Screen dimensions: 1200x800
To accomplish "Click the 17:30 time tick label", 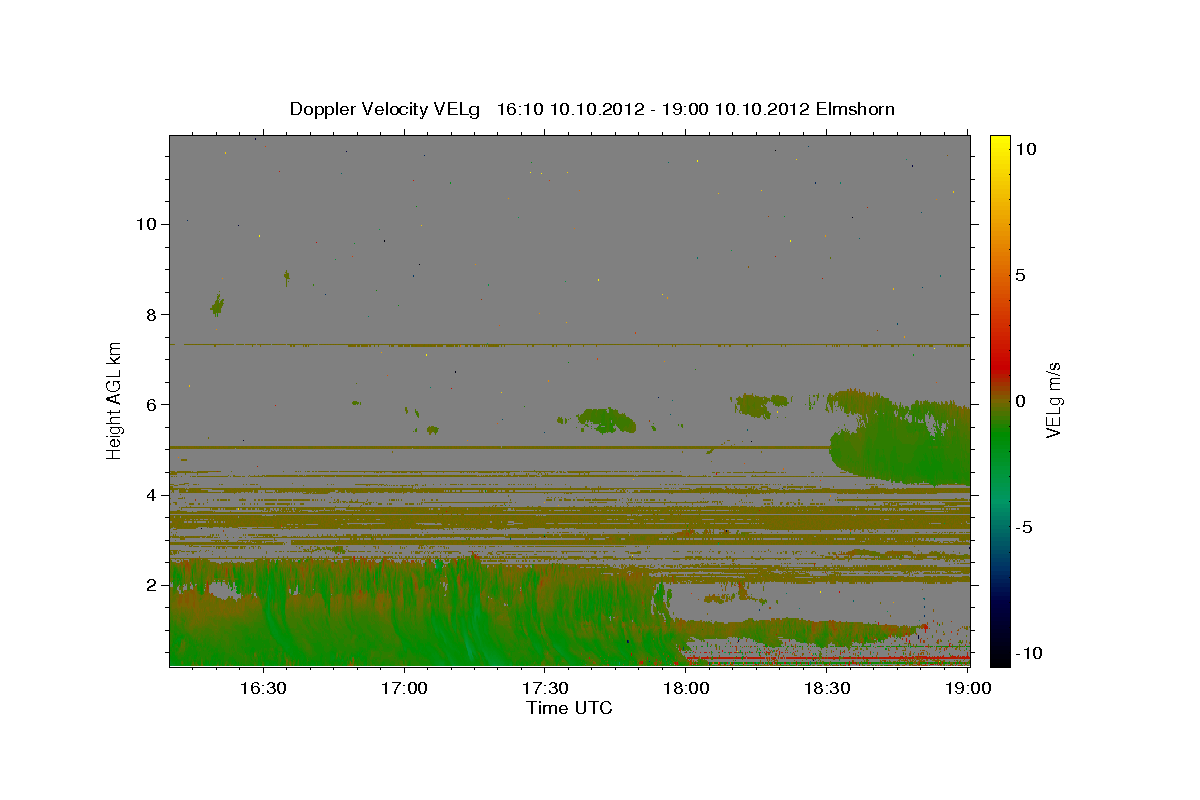I will click(545, 688).
